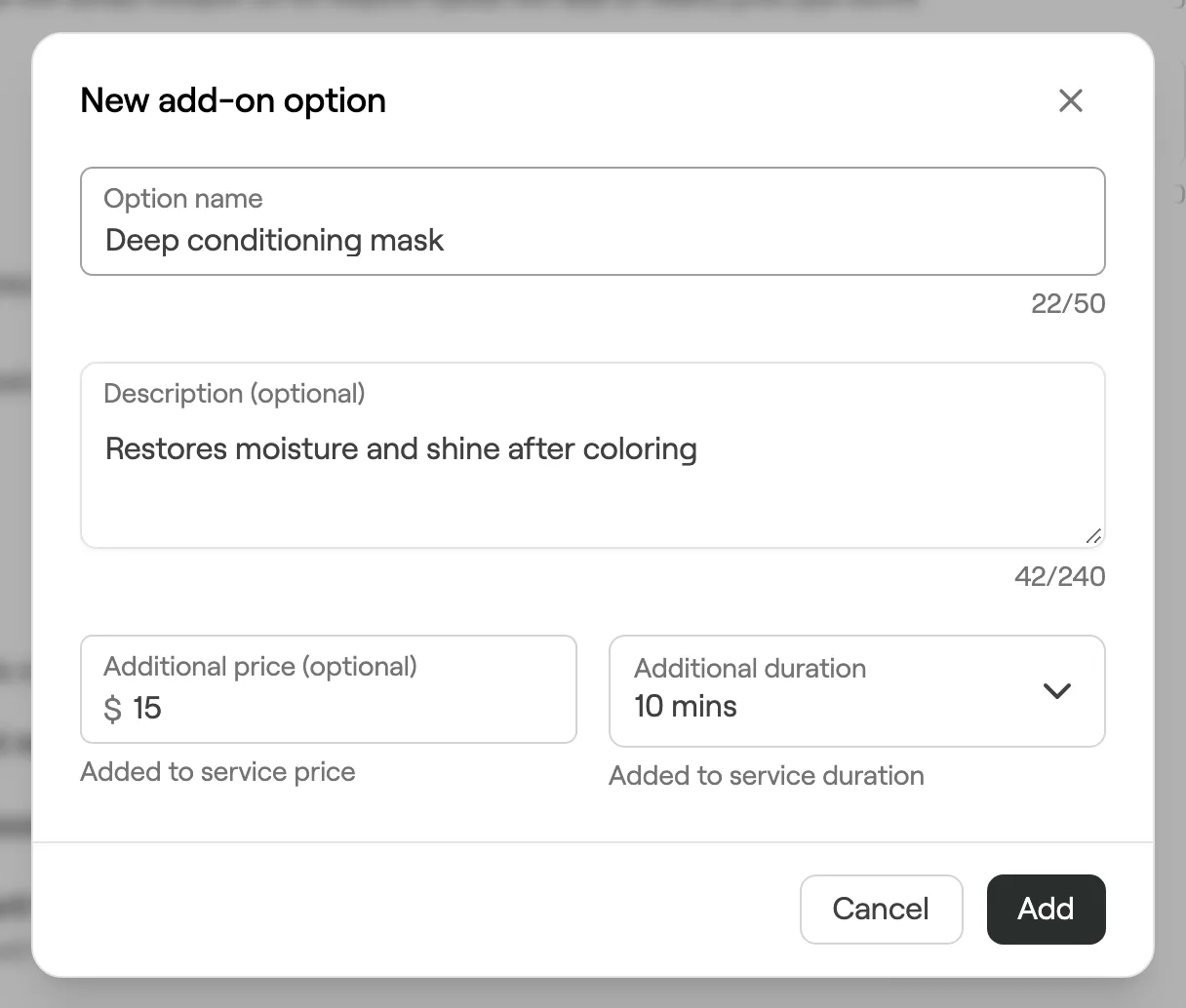Click the 22/50 character counter
This screenshot has height=1008, width=1186.
[1068, 304]
